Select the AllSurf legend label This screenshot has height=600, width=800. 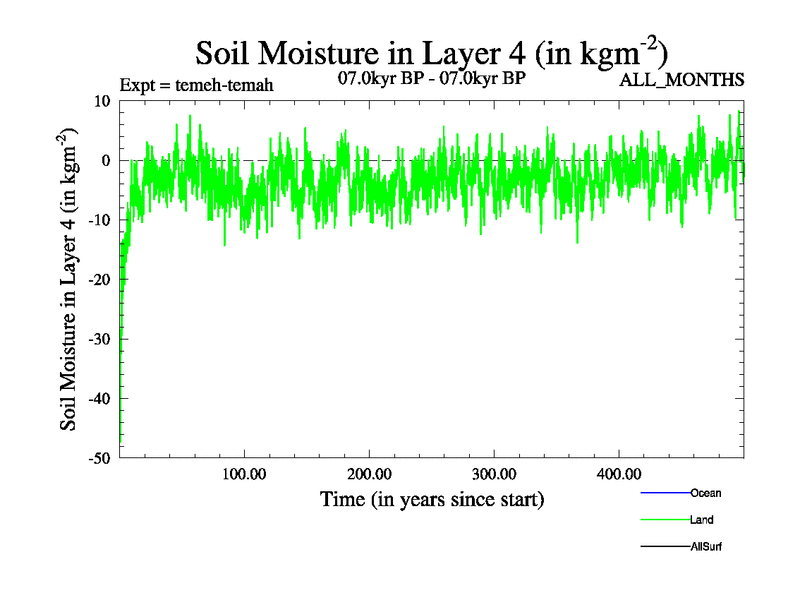[x=706, y=547]
